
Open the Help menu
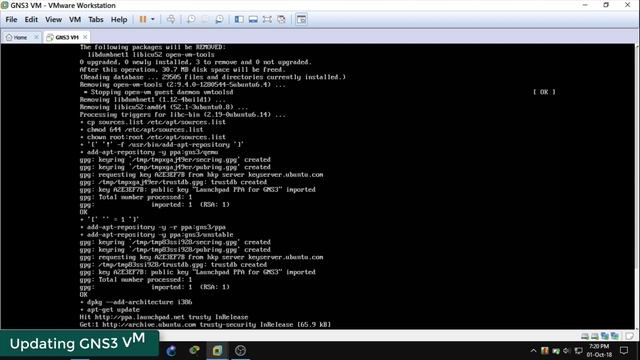coord(119,19)
